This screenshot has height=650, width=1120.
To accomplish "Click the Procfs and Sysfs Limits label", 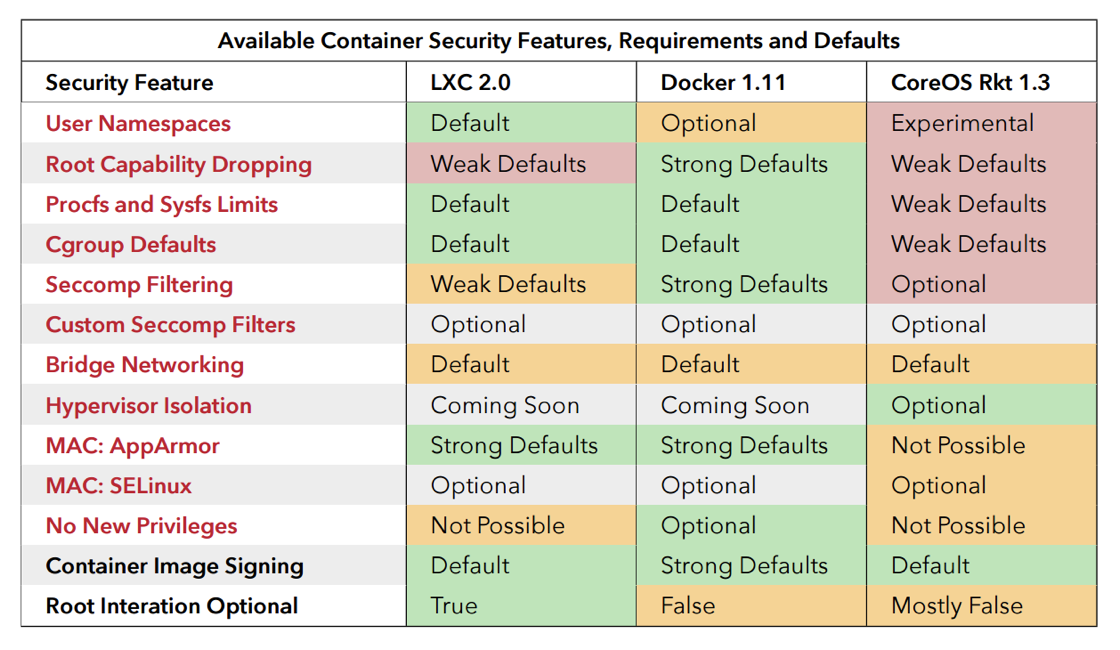I will click(161, 204).
